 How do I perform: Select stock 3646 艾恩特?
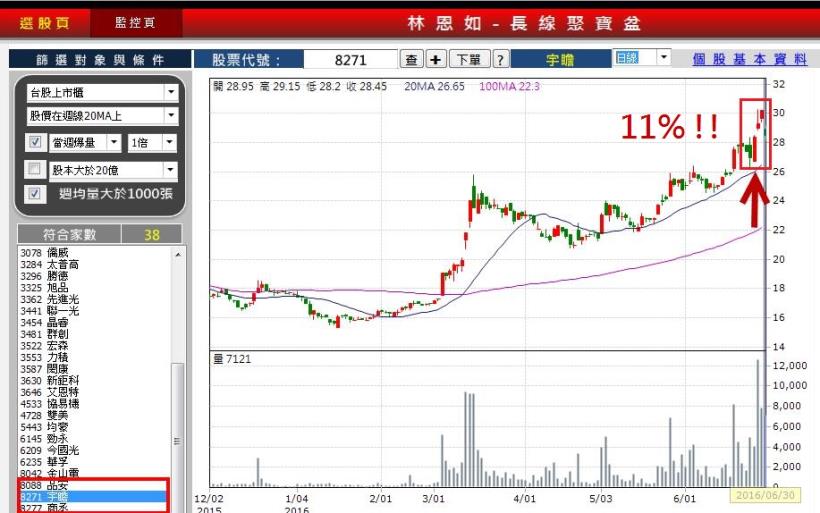[x=50, y=392]
